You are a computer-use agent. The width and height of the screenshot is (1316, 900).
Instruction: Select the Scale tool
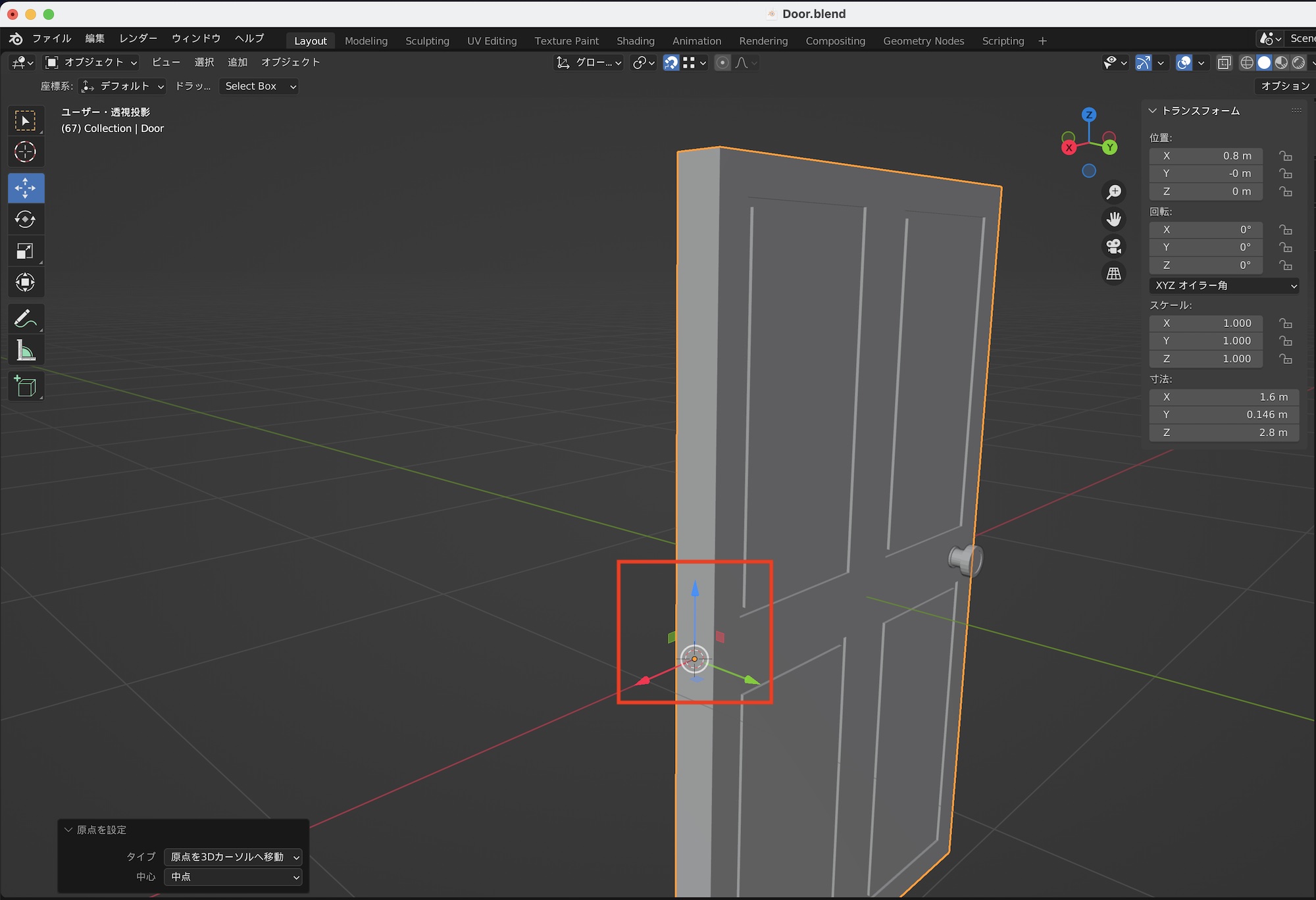(x=25, y=251)
